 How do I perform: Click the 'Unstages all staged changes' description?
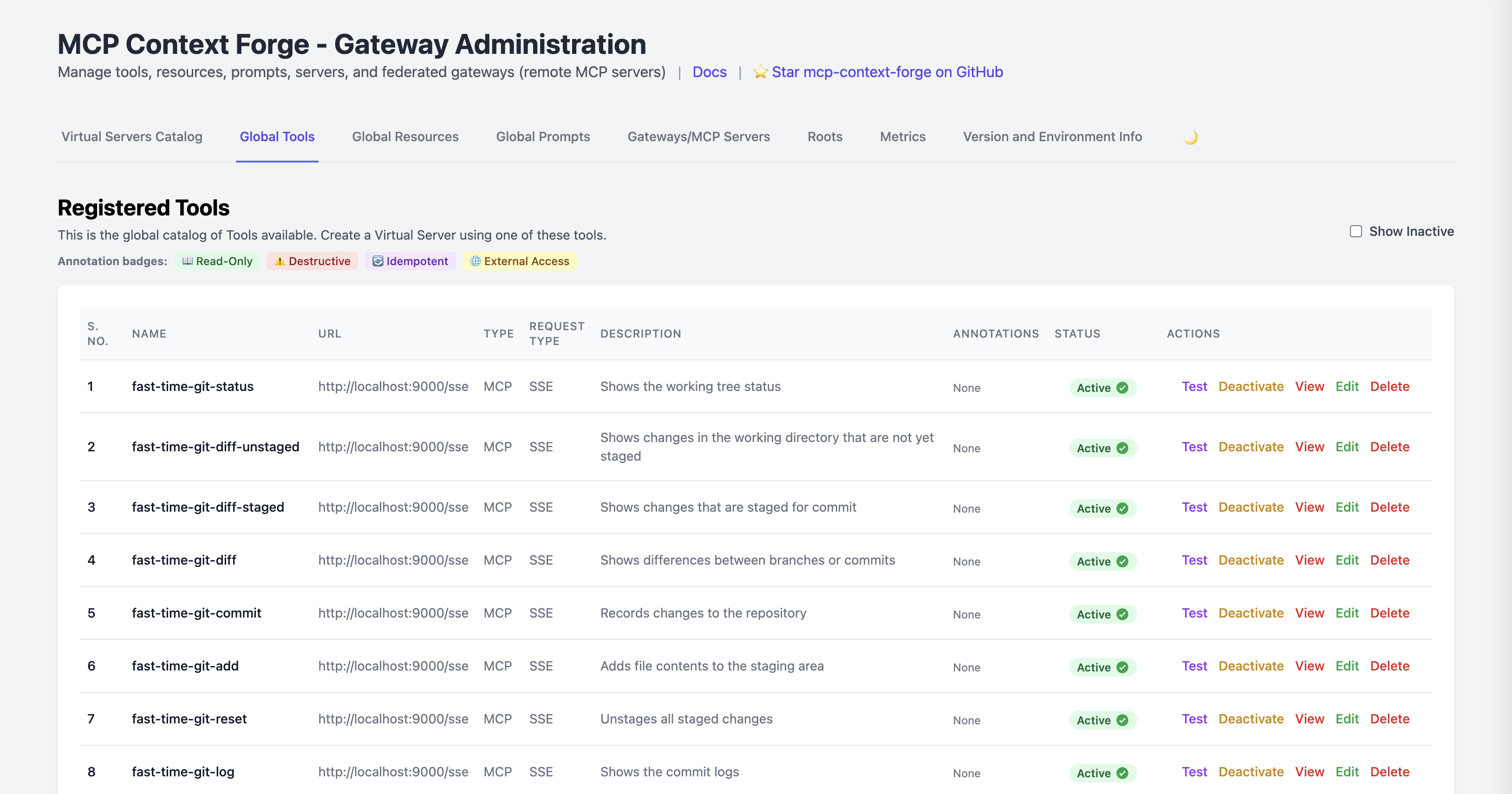686,718
